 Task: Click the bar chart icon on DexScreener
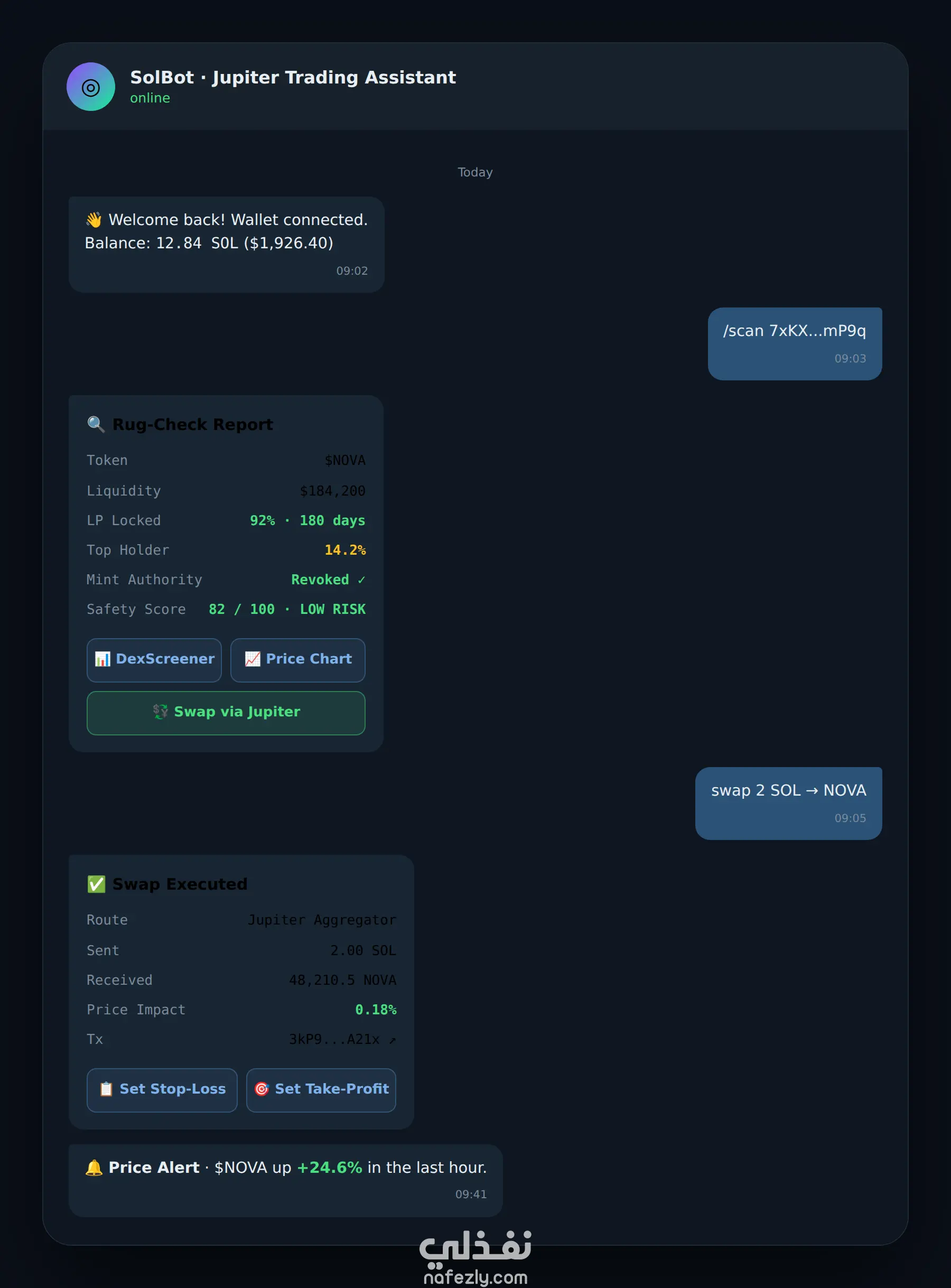(102, 659)
